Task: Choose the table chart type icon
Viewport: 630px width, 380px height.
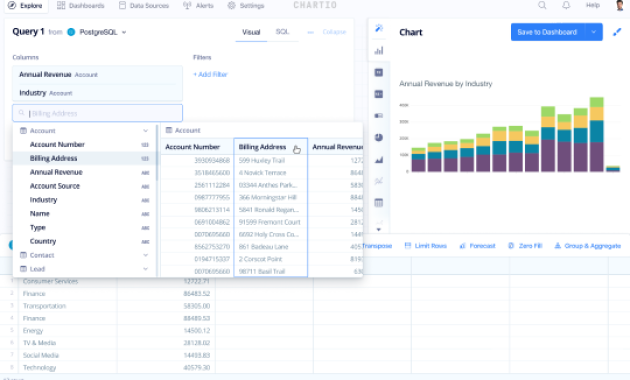Action: (x=379, y=203)
